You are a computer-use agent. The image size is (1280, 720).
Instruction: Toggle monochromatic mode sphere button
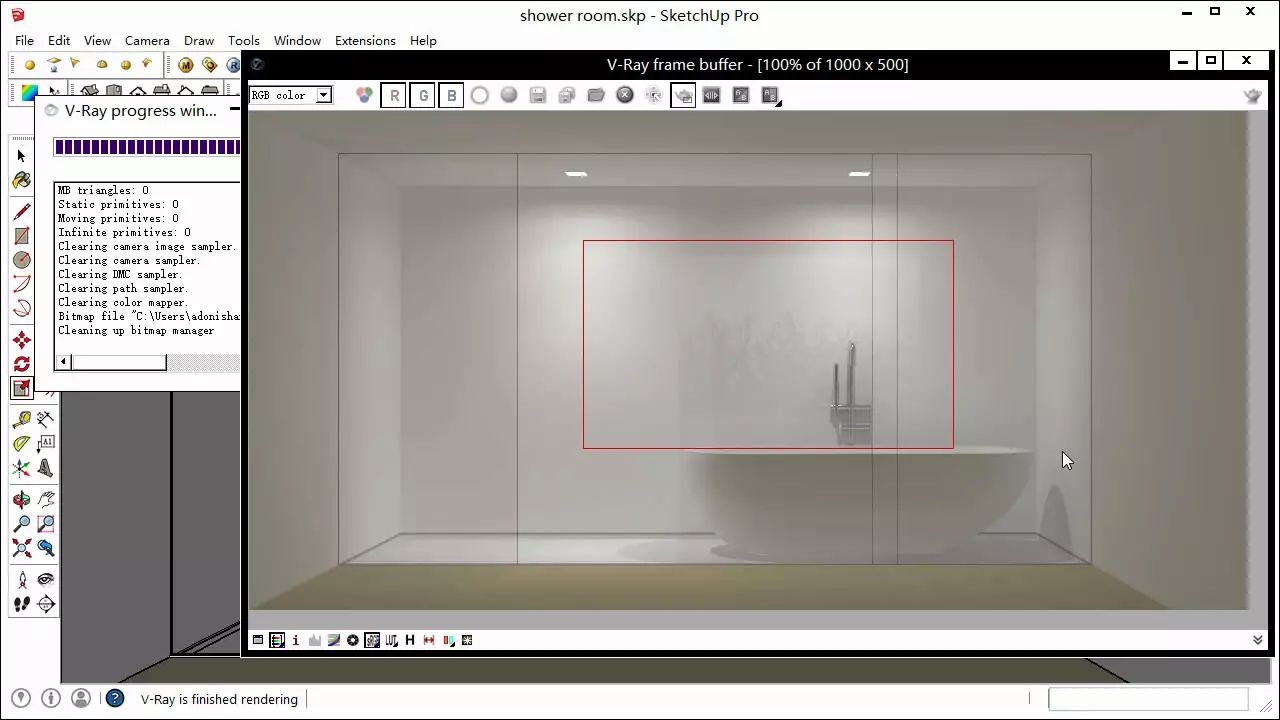click(509, 95)
